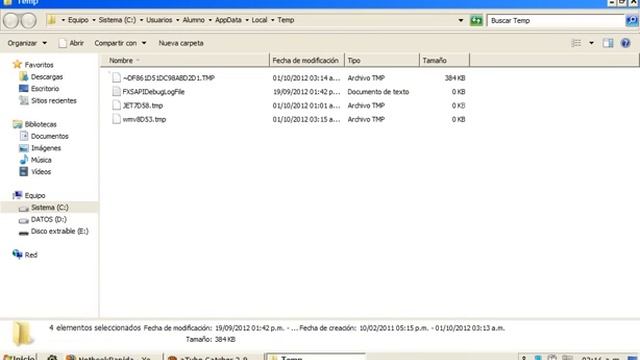Click the Documento de texto type cell

pyautogui.click(x=378, y=92)
